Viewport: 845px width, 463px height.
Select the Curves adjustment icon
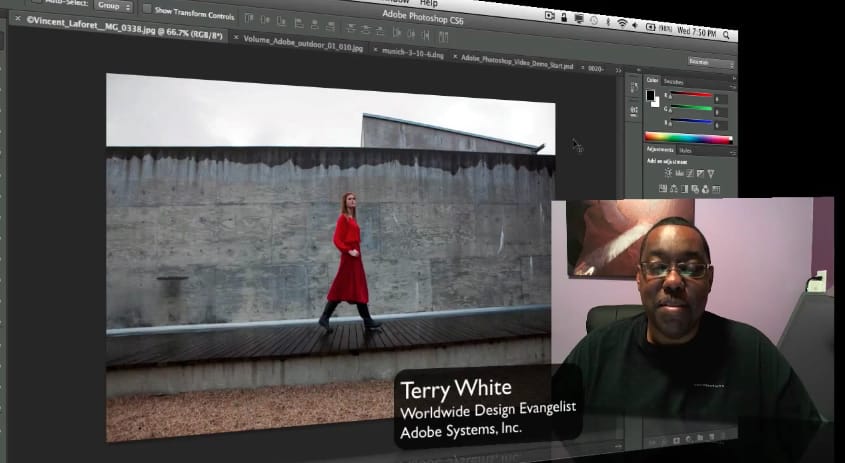pyautogui.click(x=690, y=173)
